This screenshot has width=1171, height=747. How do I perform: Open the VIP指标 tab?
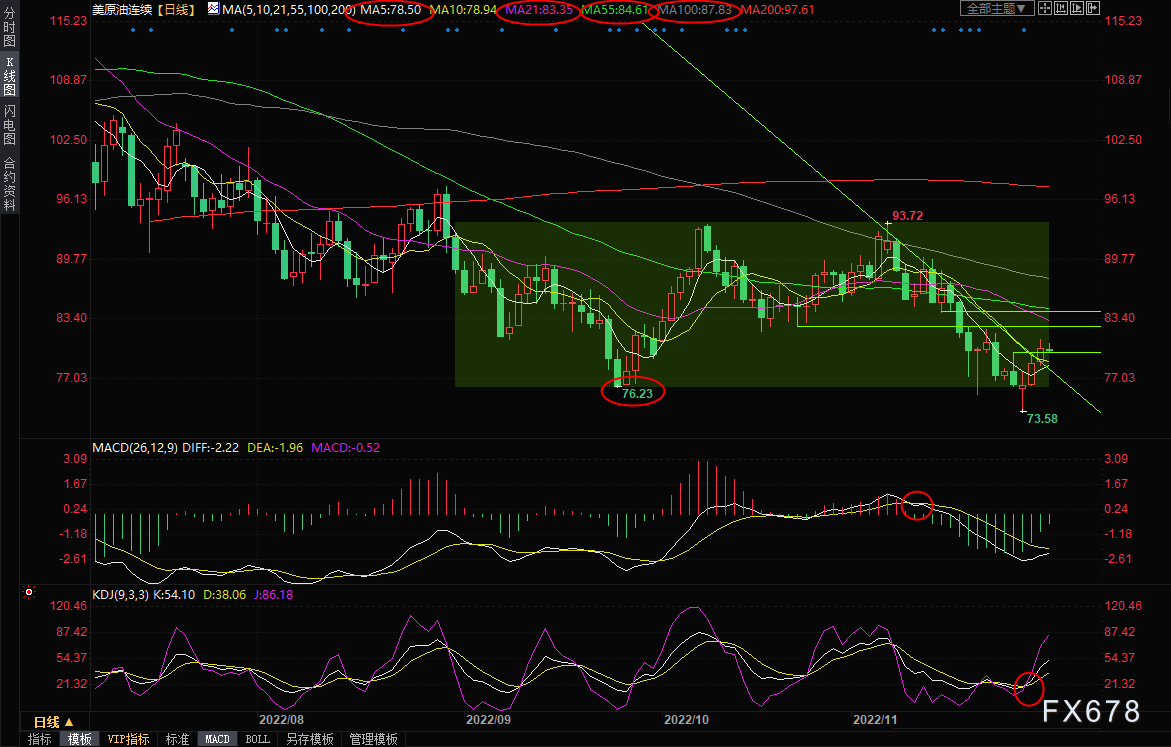[x=128, y=739]
